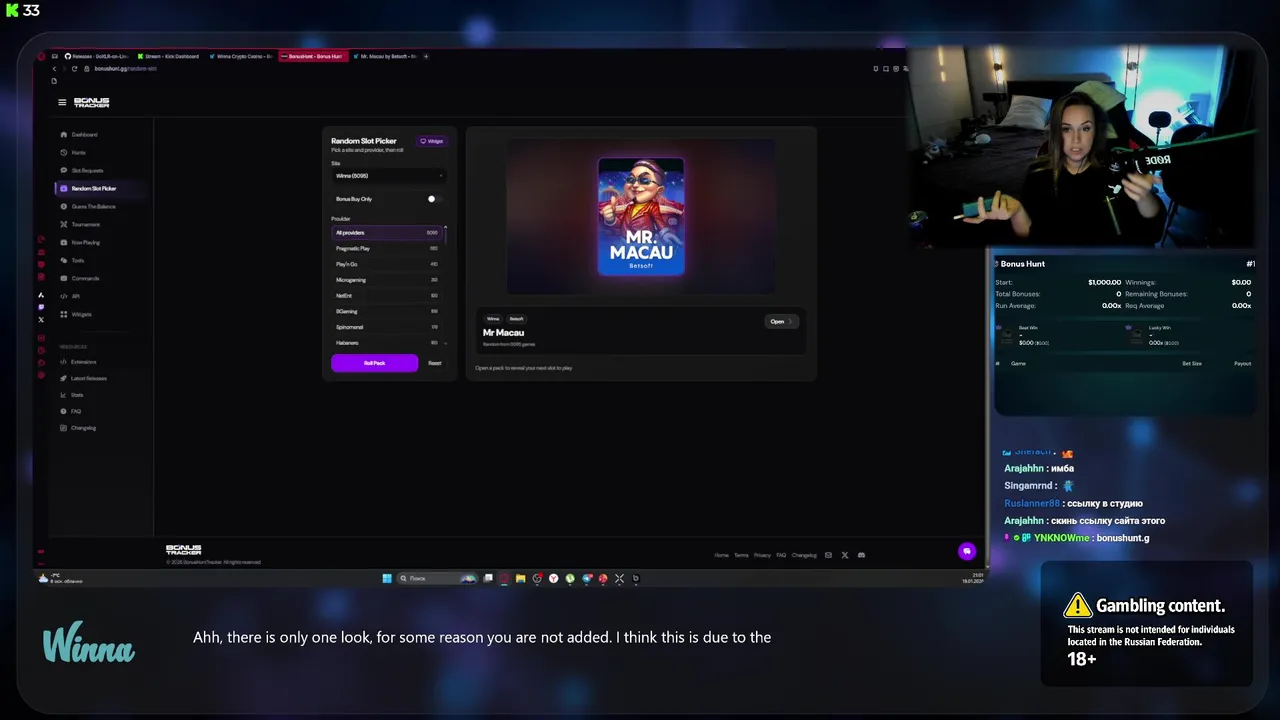Switch to Winna Crypto Casino tab
This screenshot has height=720, width=1280.
243,56
